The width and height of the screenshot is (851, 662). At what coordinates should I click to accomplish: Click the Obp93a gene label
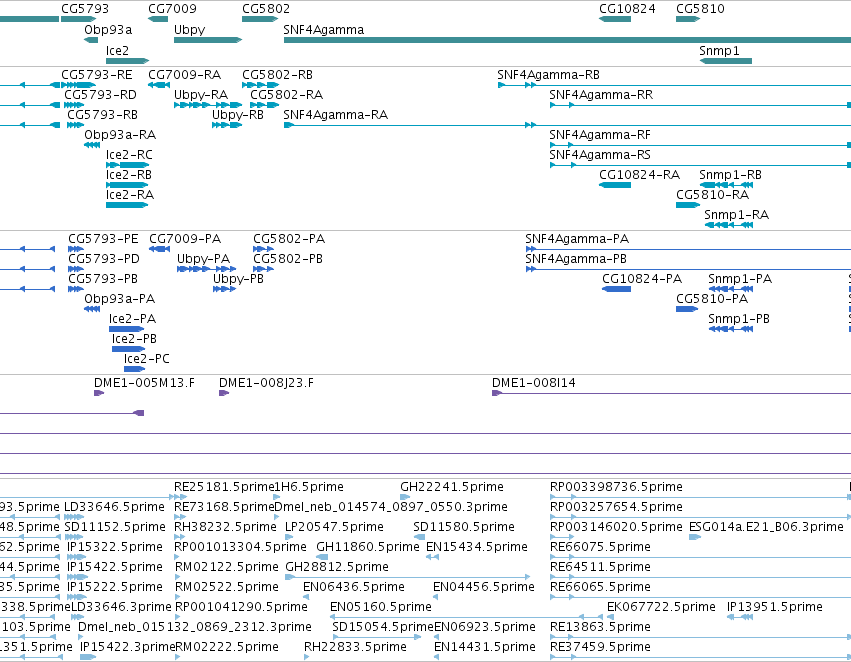[108, 30]
